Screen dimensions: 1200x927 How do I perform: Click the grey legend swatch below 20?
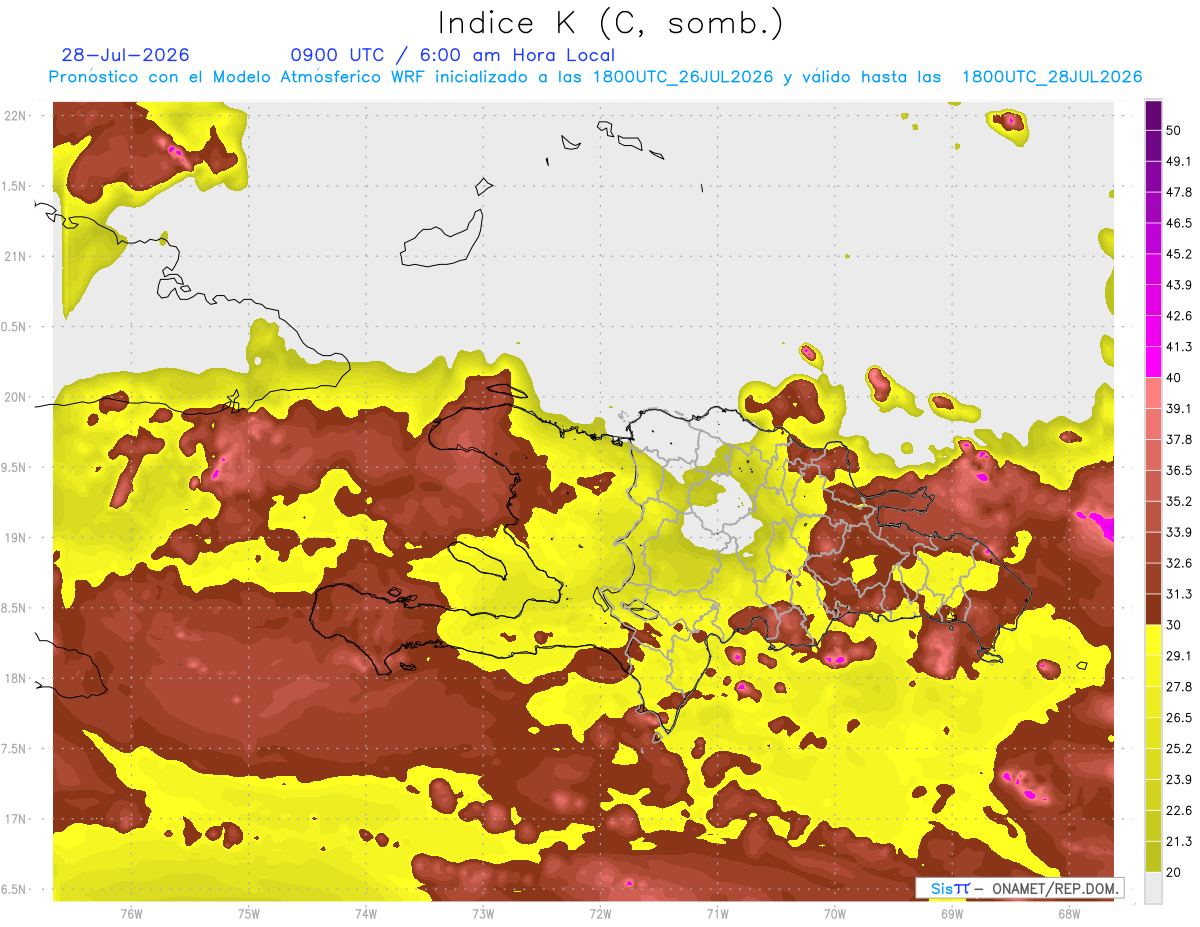[x=1154, y=888]
